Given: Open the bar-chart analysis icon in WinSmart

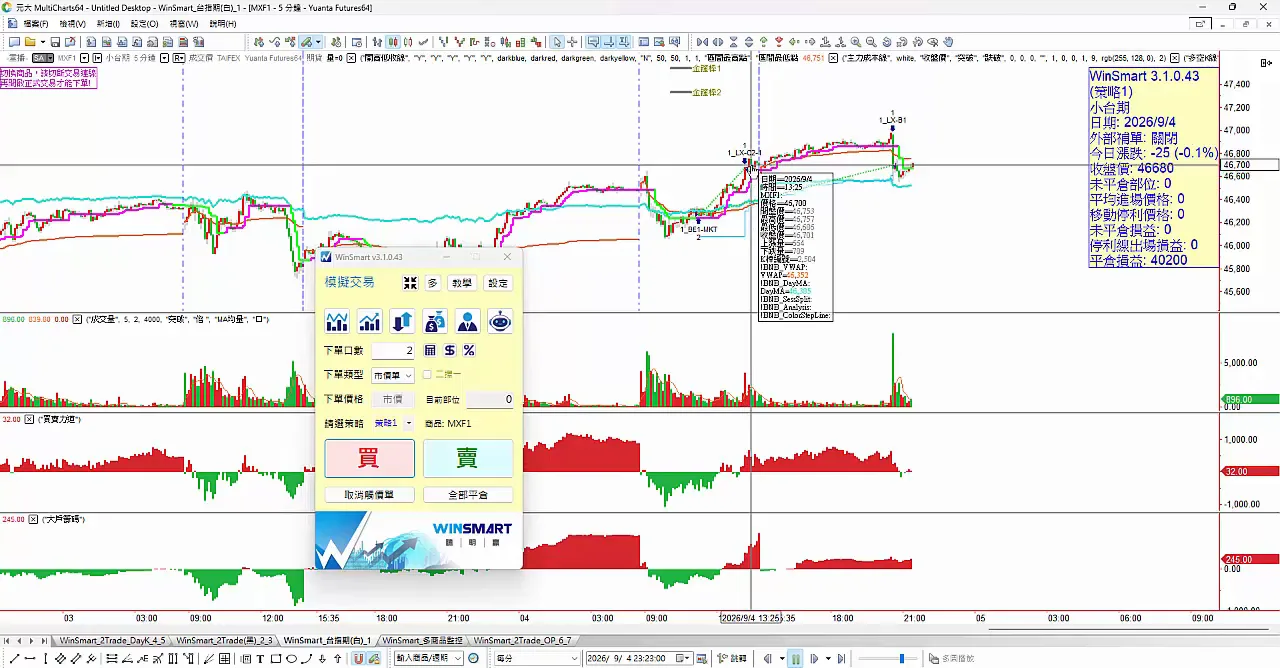Looking at the screenshot, I should pos(337,321).
